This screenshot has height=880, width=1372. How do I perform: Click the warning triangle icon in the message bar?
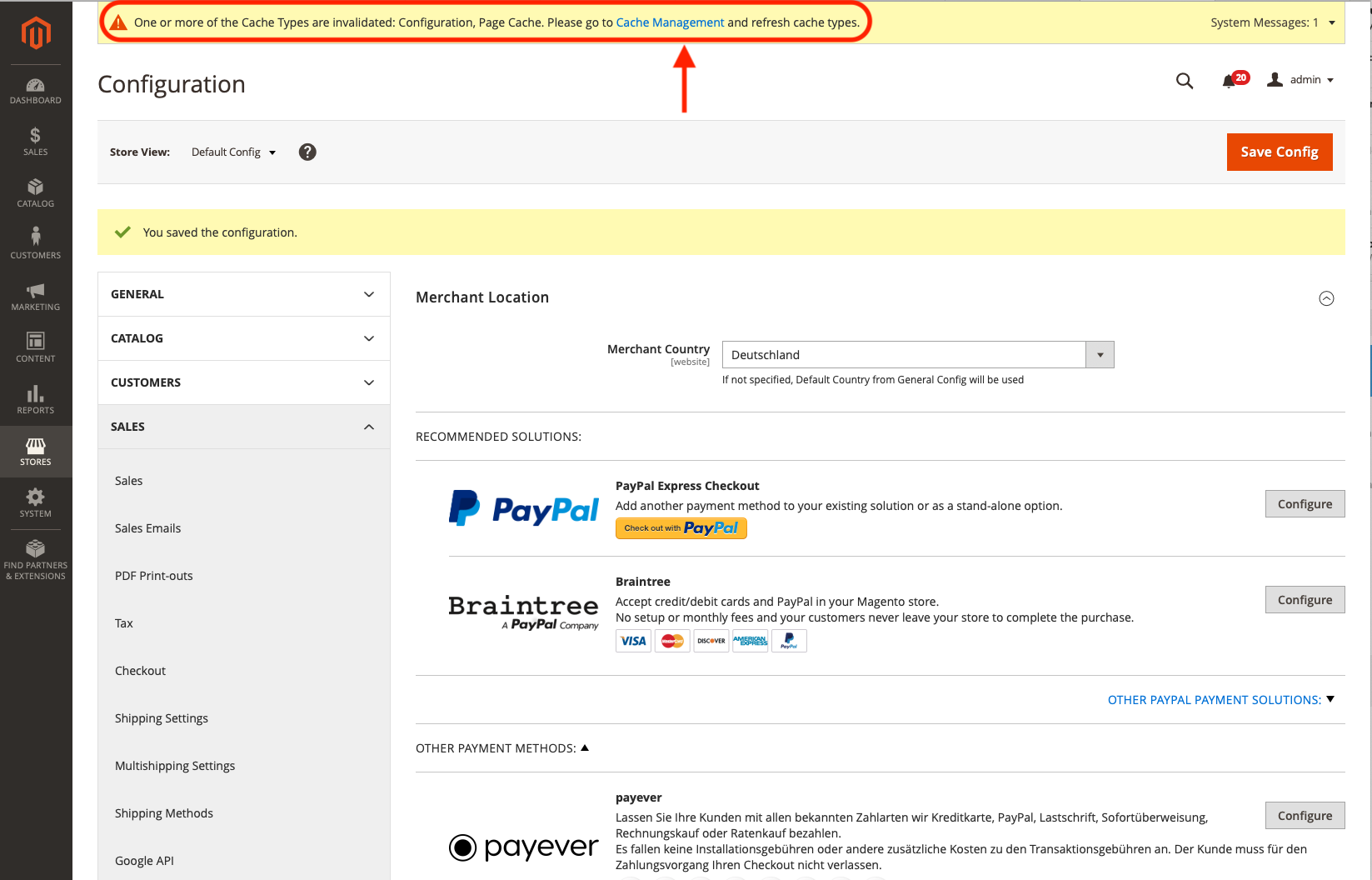tap(118, 22)
